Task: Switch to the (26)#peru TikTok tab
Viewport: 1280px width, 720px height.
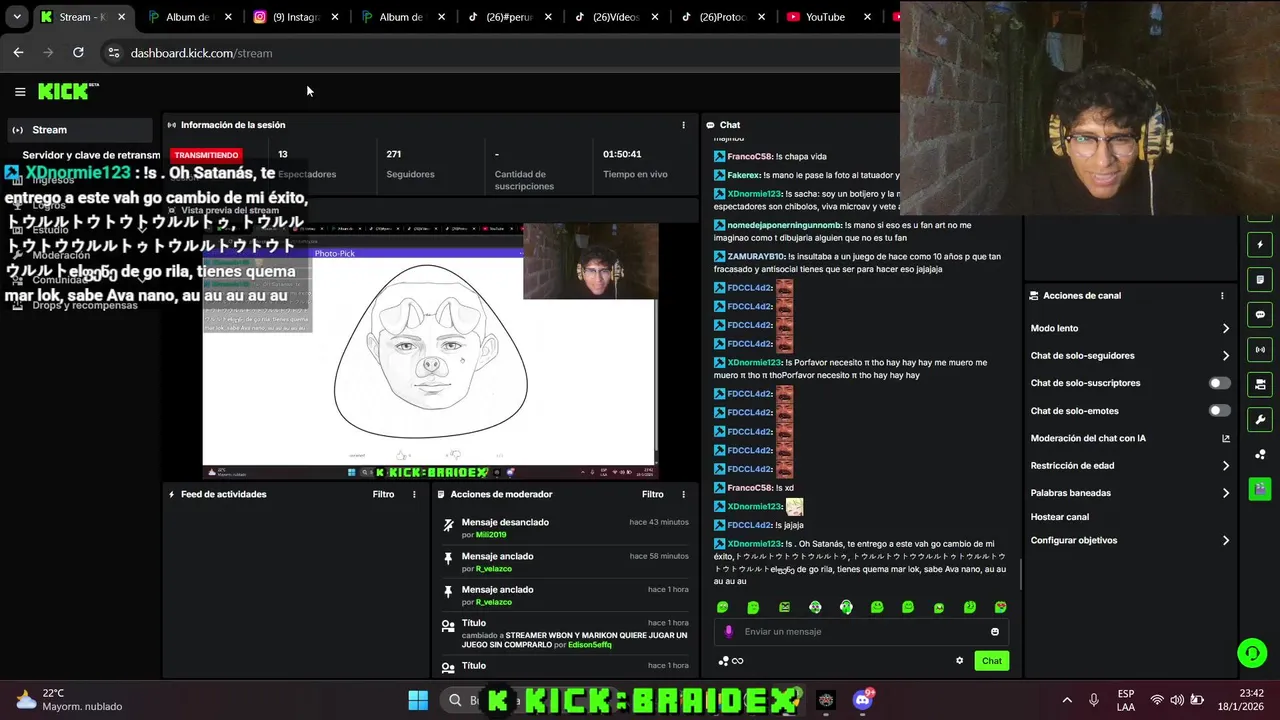Action: 510,17
